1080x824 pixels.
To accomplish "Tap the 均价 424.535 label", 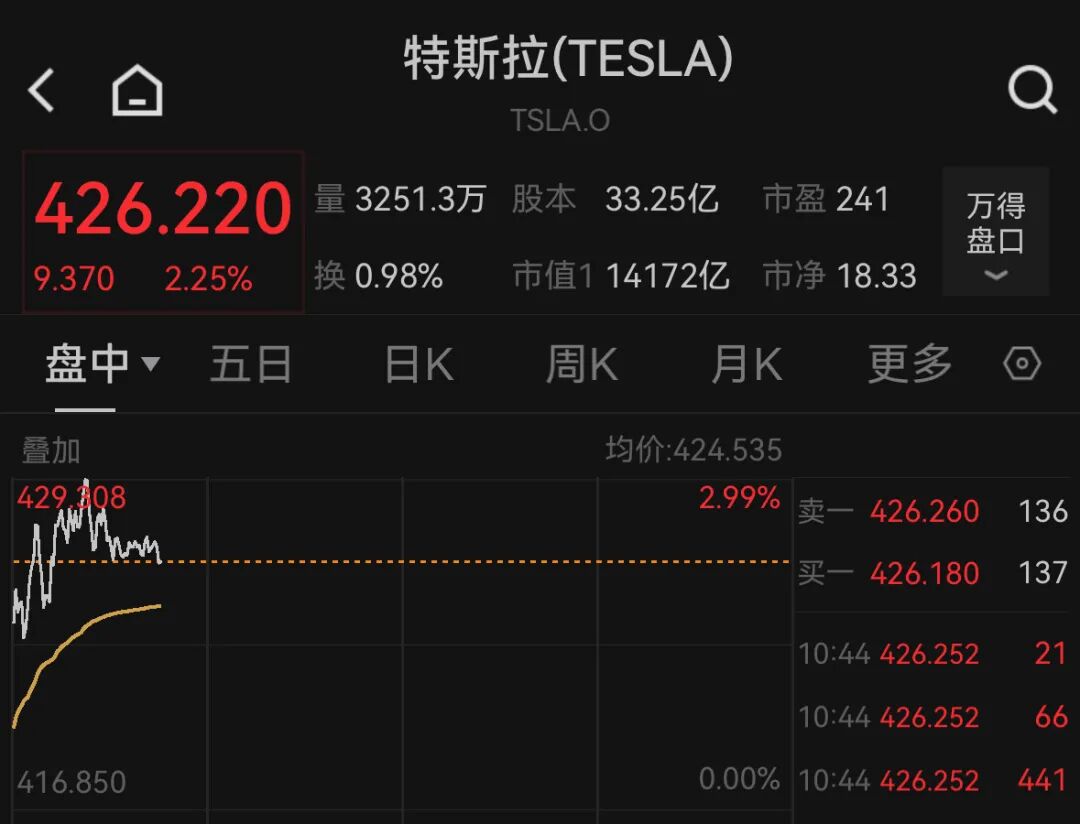I will tap(693, 450).
